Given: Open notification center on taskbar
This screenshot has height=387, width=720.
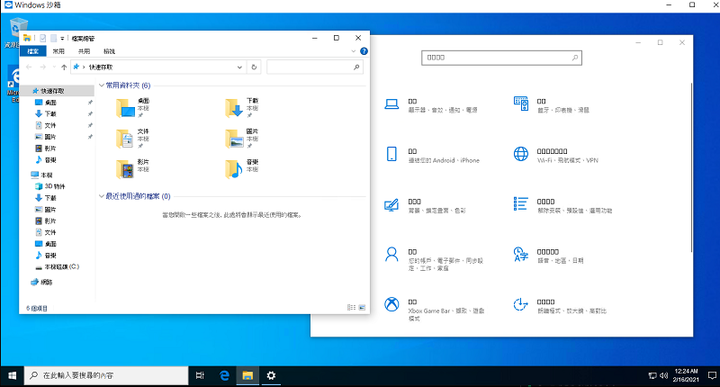Looking at the screenshot, I should 712,376.
